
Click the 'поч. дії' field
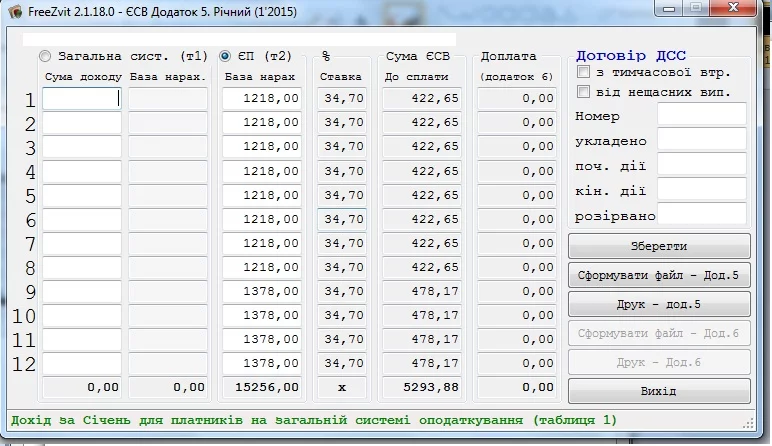(702, 164)
